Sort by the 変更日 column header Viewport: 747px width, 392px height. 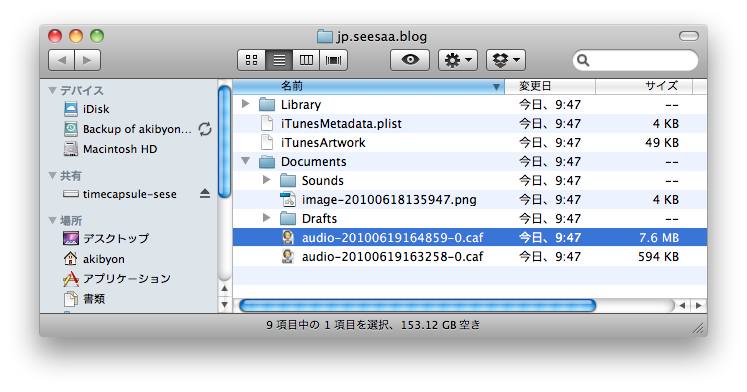[x=550, y=86]
